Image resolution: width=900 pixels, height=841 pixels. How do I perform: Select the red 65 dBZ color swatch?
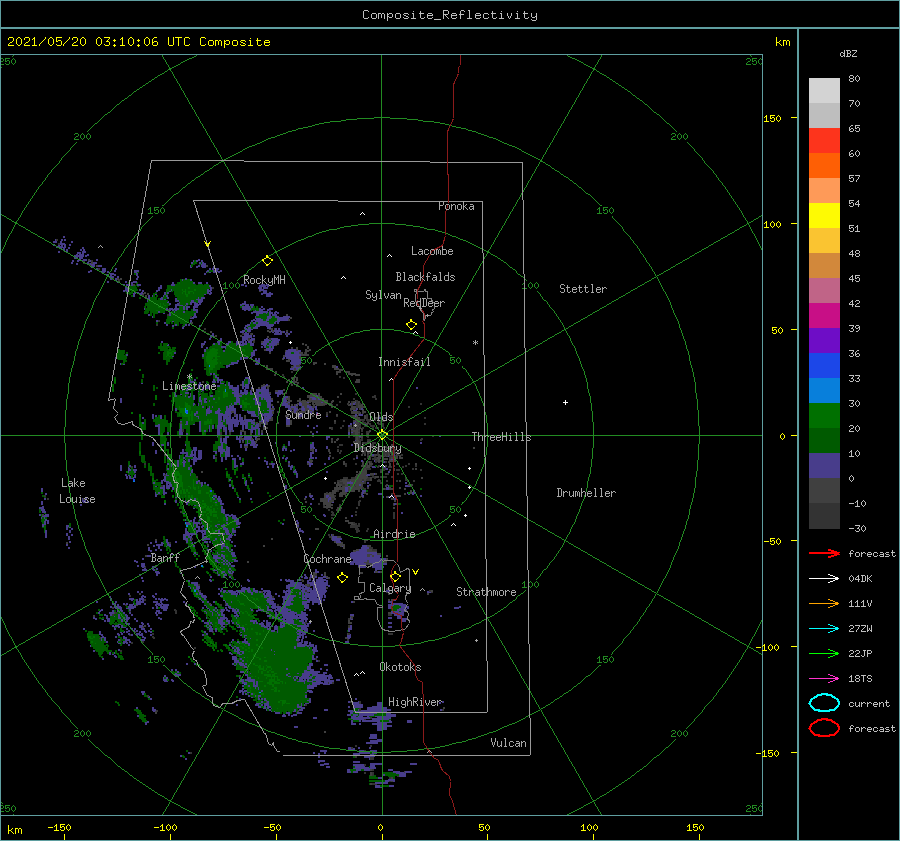824,140
